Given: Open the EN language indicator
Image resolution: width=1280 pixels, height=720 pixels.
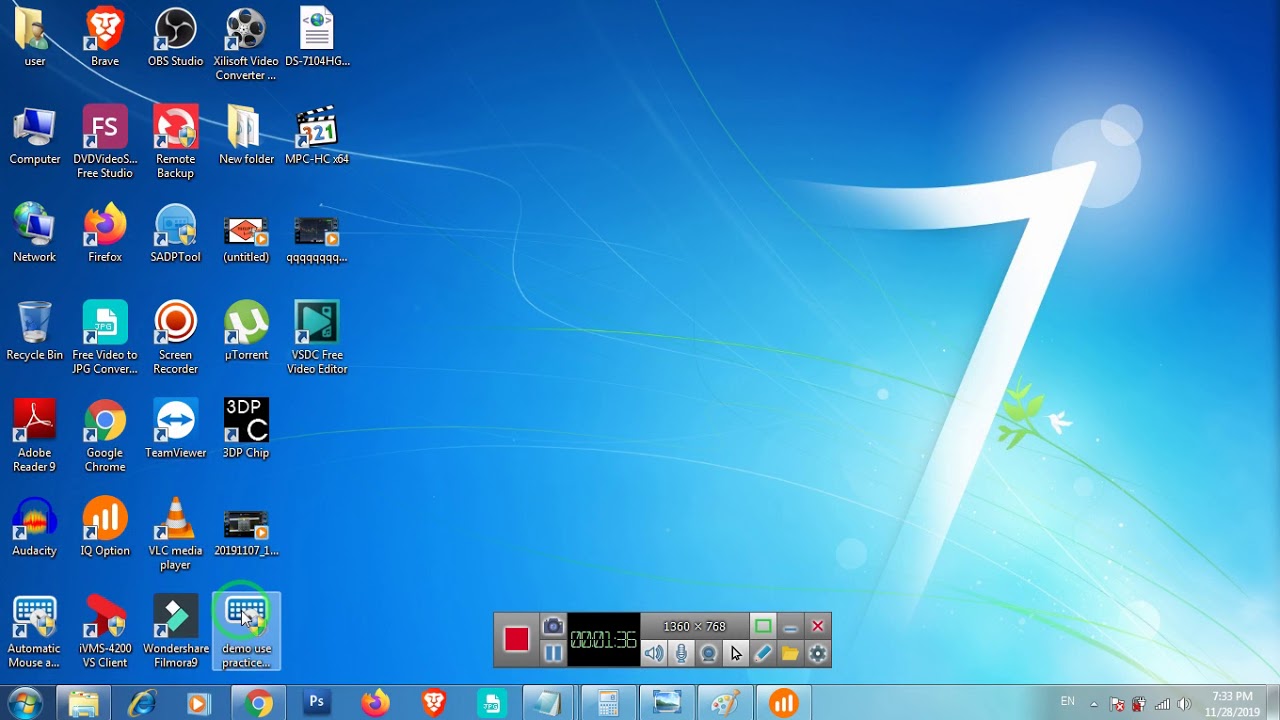Looking at the screenshot, I should click(1067, 702).
